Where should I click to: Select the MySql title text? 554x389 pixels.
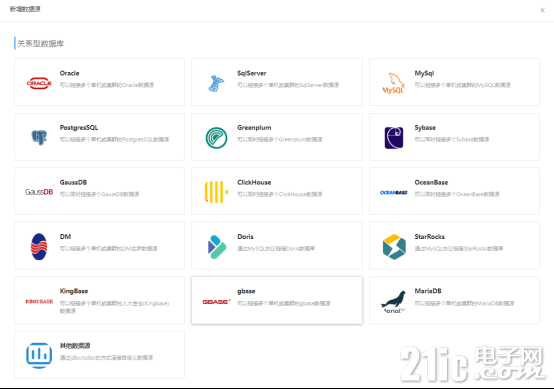424,73
